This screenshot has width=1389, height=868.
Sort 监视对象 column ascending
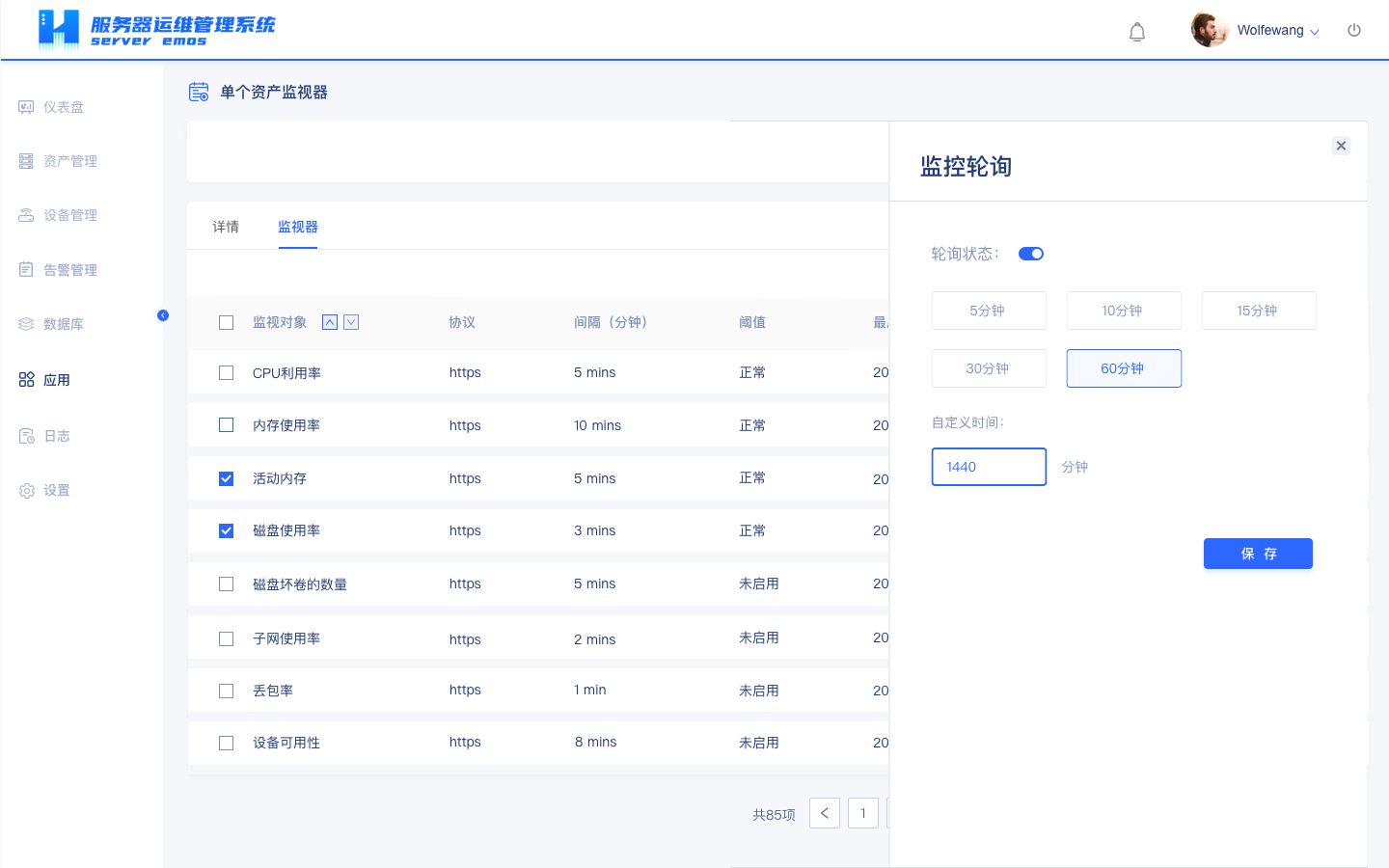pyautogui.click(x=330, y=322)
